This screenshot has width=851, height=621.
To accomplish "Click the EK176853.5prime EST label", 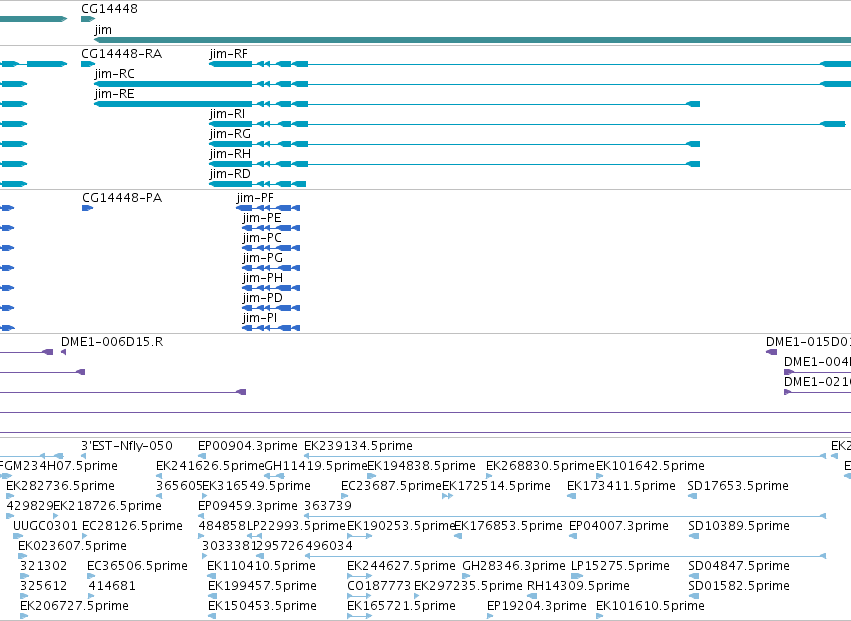I will (x=508, y=527).
